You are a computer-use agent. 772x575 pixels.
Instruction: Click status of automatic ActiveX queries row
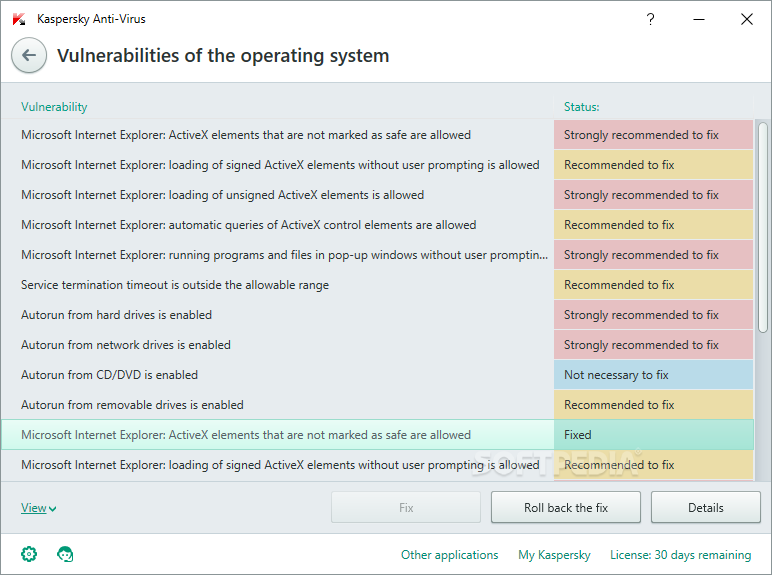654,224
